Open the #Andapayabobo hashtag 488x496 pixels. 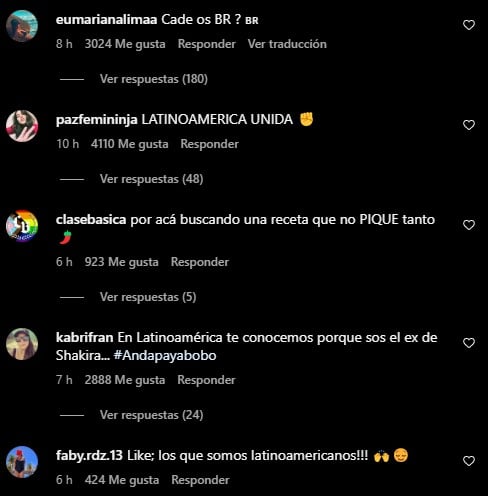165,356
